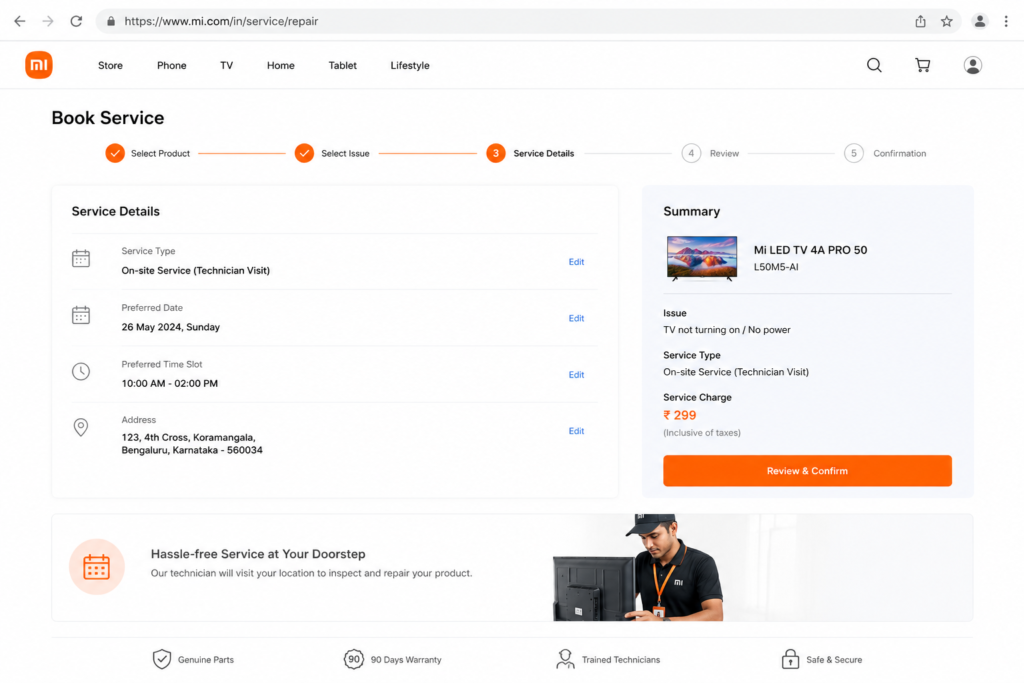
Task: Edit the Preferred Time Slot
Action: [x=576, y=375]
